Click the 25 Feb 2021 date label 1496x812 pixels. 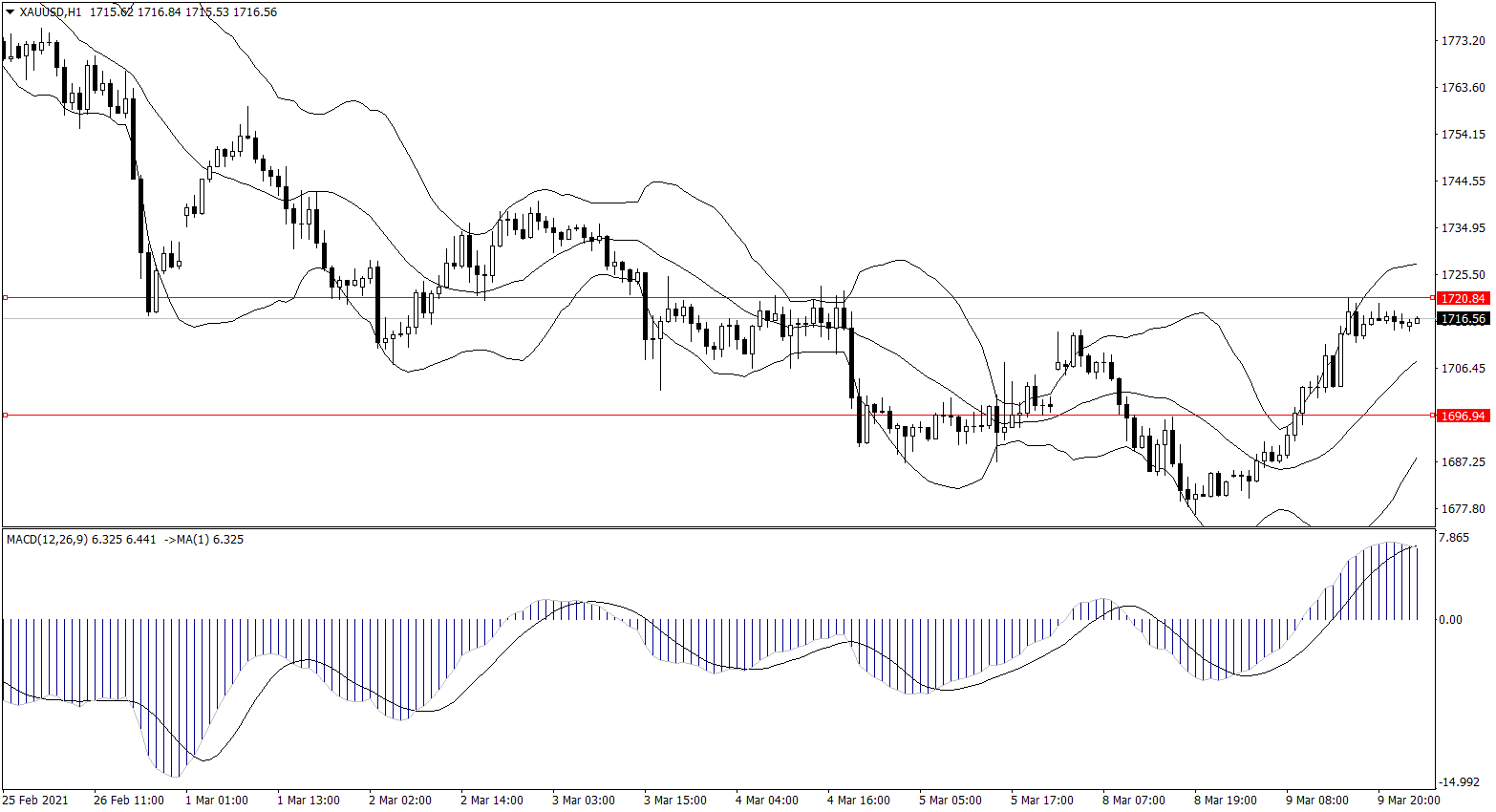pos(35,801)
